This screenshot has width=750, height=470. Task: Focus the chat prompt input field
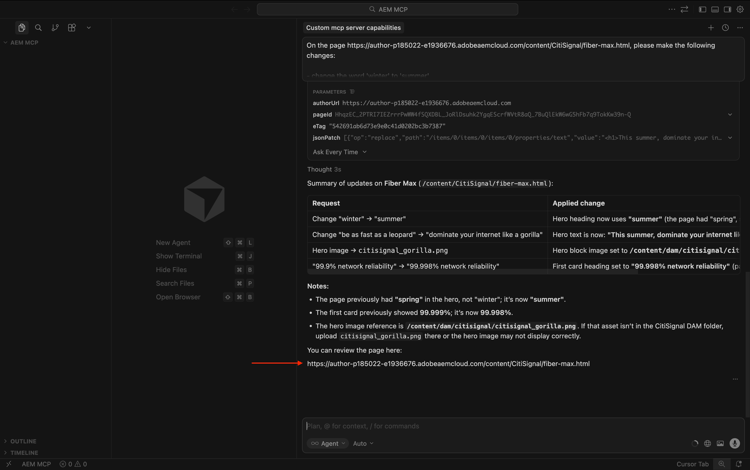(x=523, y=426)
